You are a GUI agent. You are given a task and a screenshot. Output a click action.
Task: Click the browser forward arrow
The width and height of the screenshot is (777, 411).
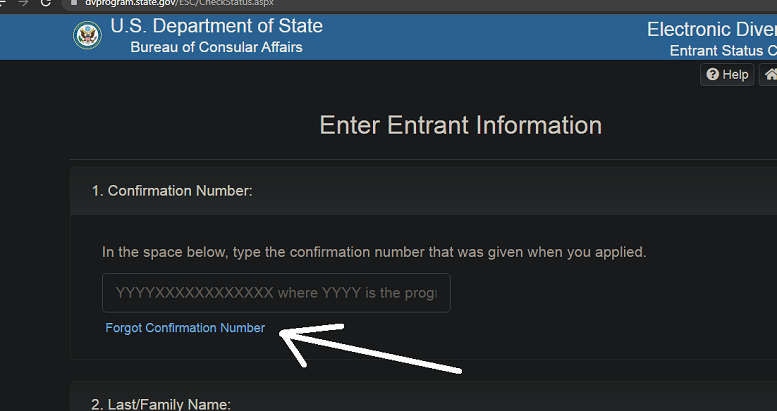click(23, 2)
